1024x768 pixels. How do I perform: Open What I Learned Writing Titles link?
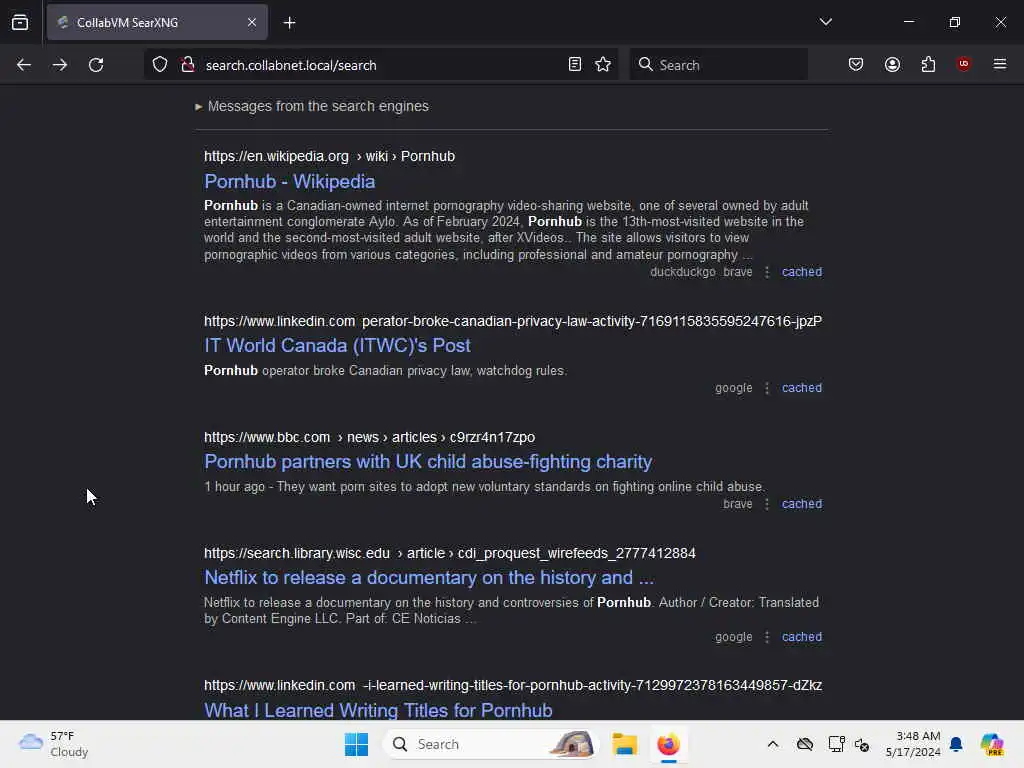tap(378, 710)
